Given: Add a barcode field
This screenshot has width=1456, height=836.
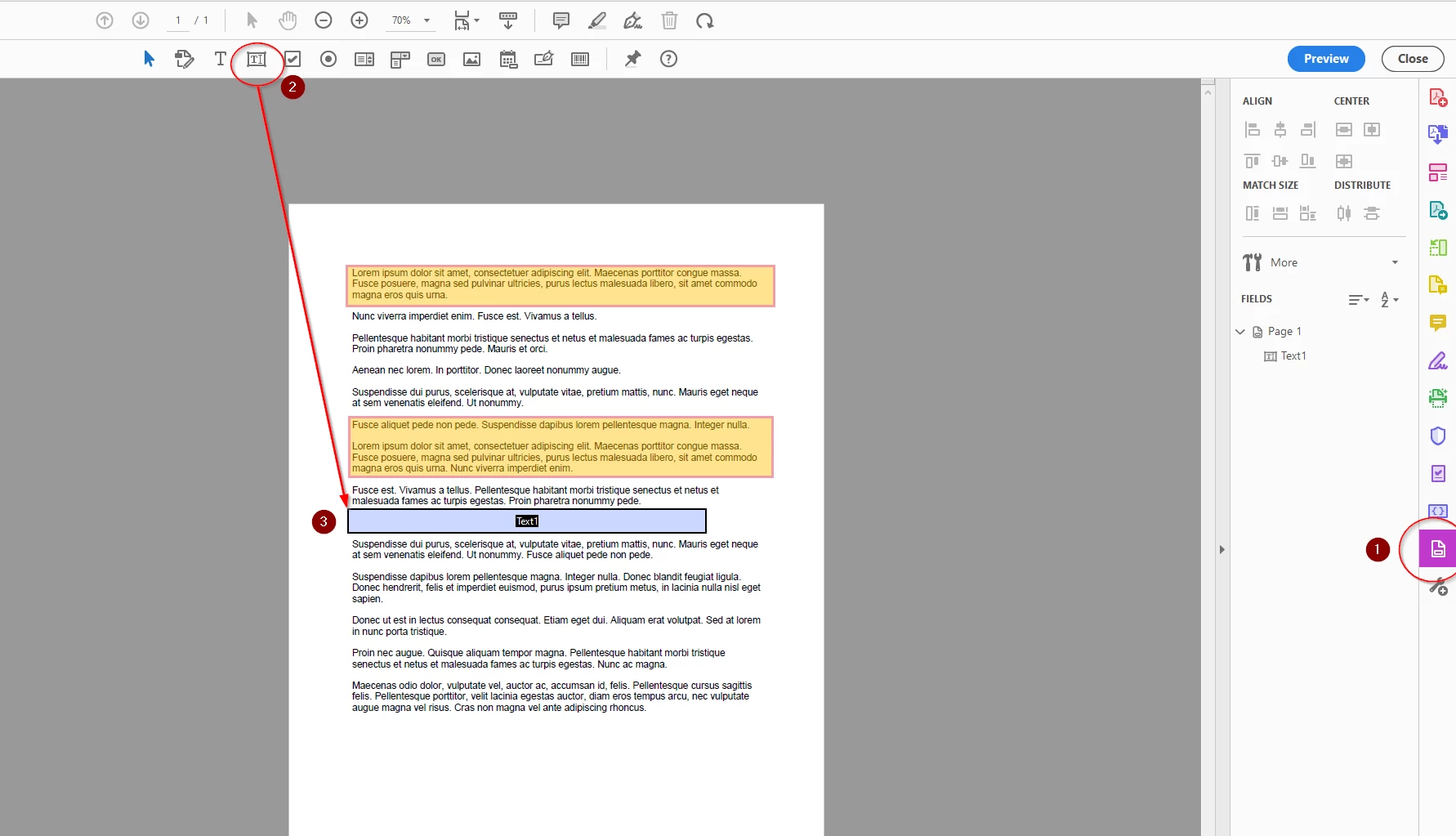Looking at the screenshot, I should click(580, 59).
